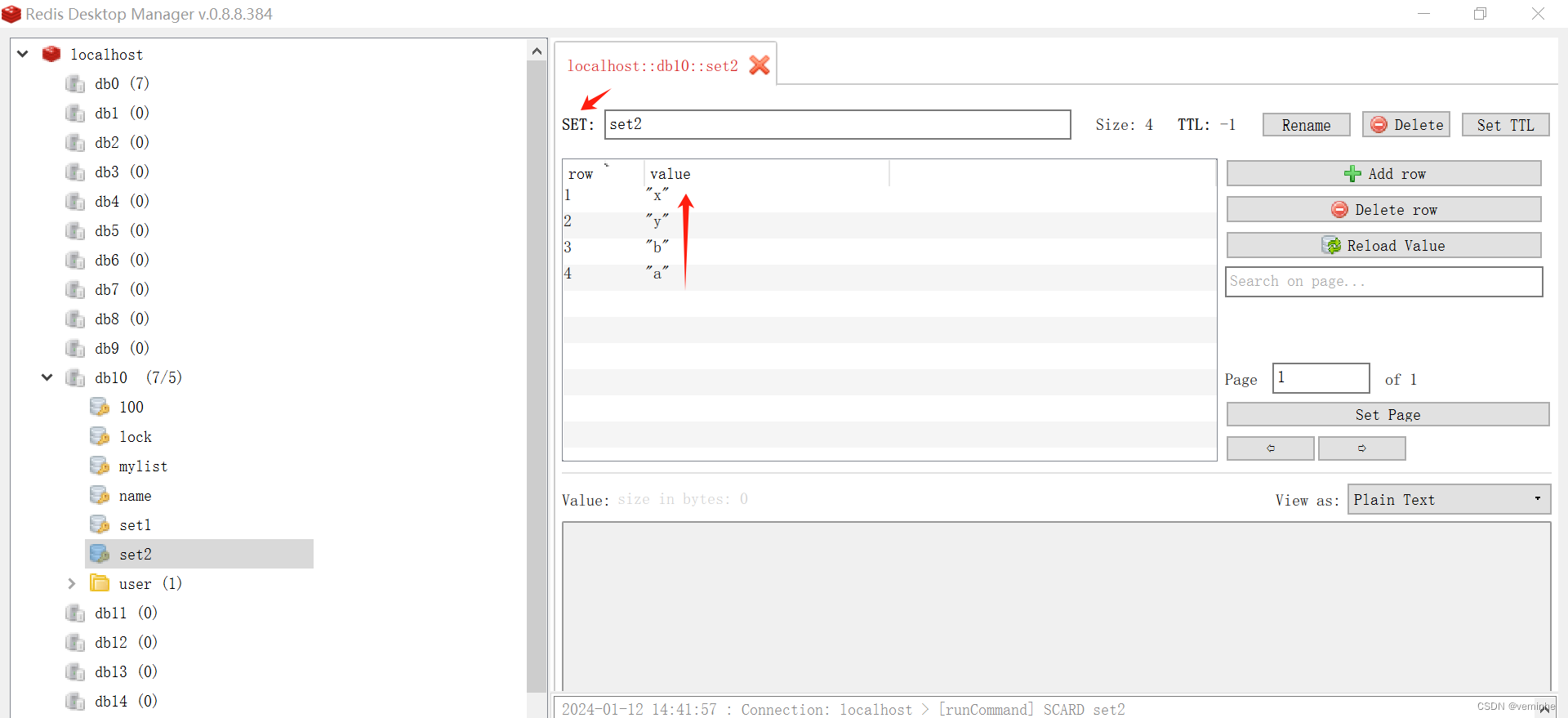The height and width of the screenshot is (718, 1568).
Task: Click the Delete key button
Action: [x=1406, y=125]
